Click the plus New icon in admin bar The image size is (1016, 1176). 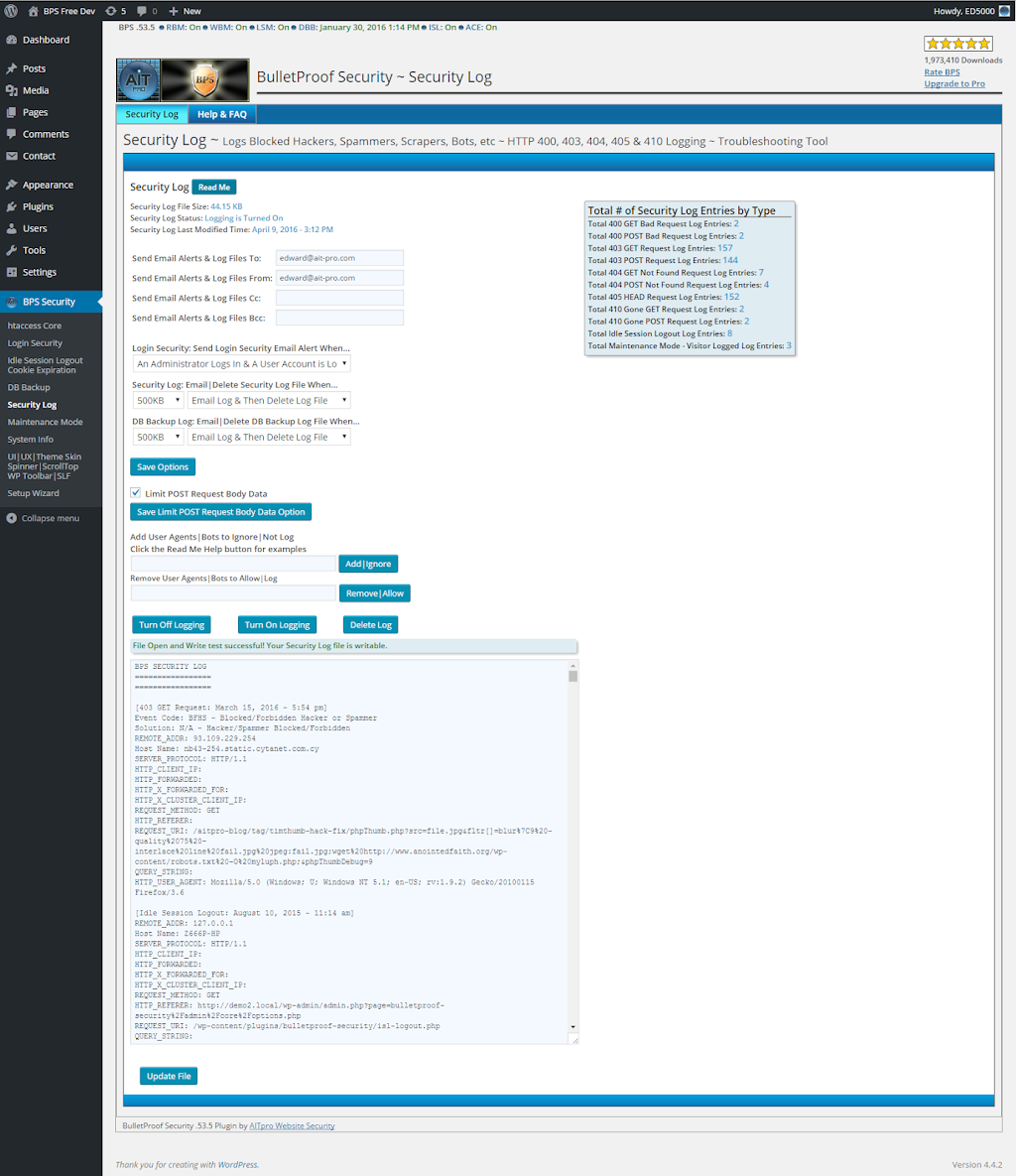(174, 11)
